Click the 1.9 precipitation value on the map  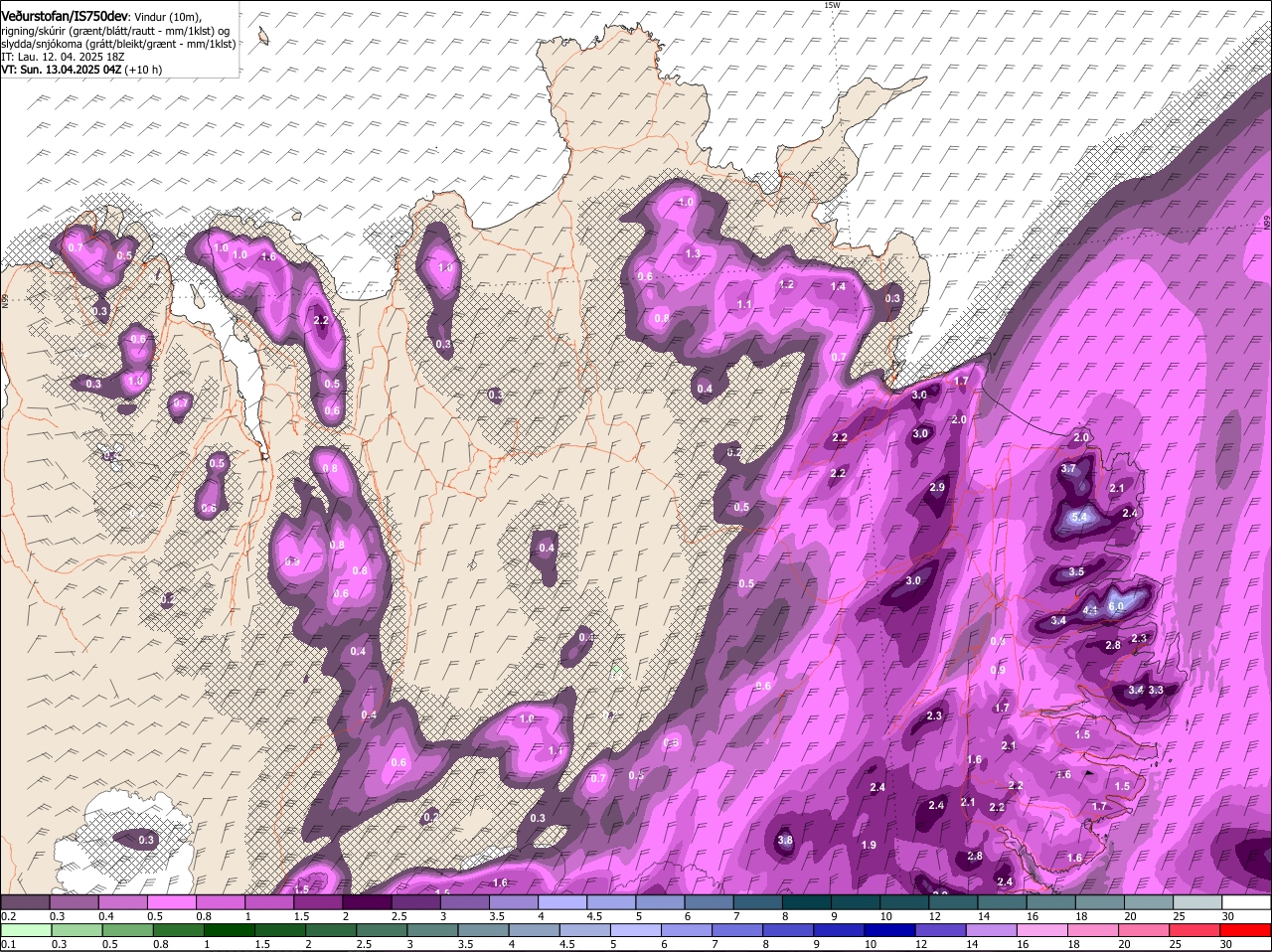coord(869,845)
